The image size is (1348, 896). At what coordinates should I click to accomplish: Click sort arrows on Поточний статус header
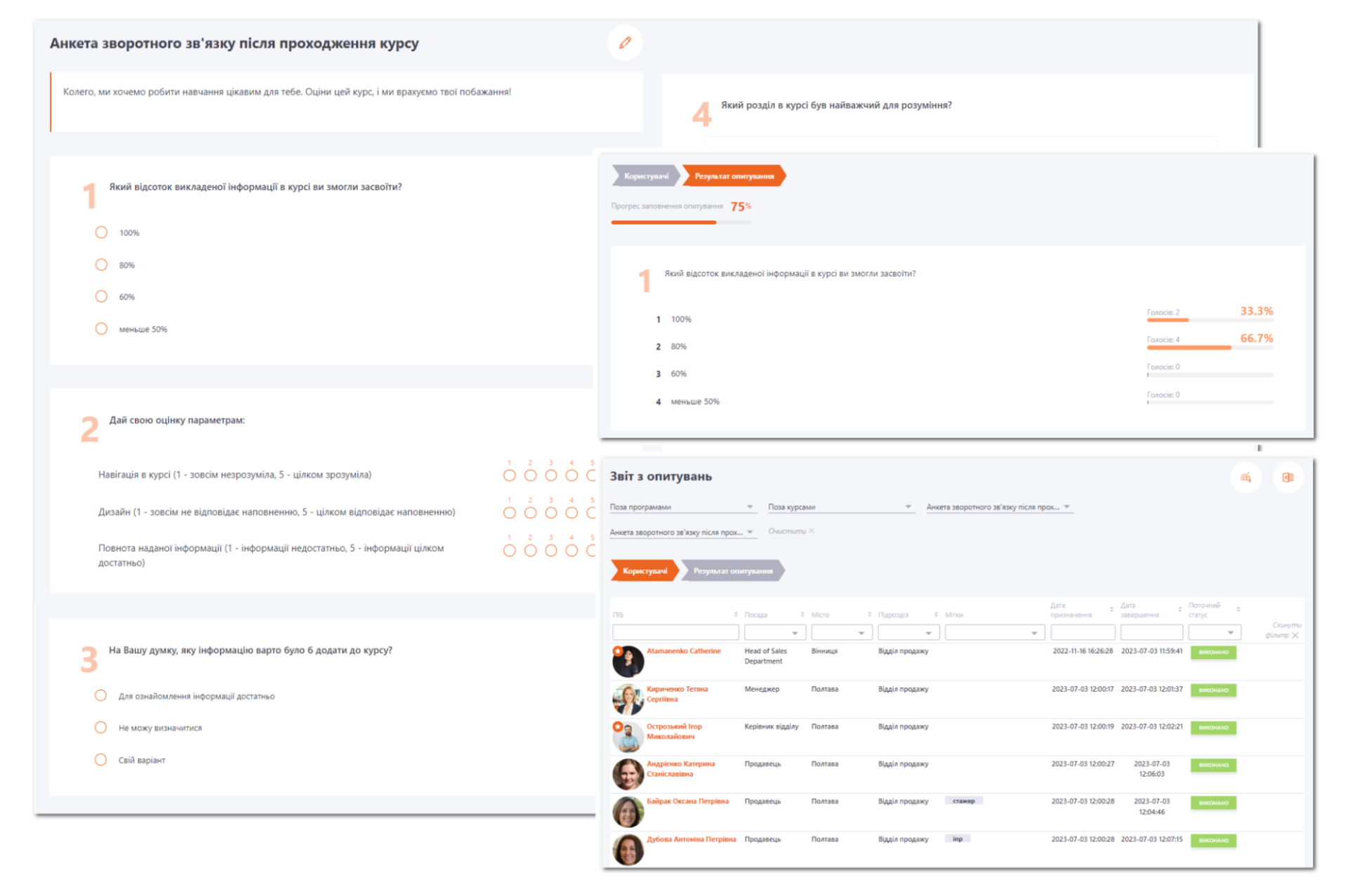tap(1238, 610)
